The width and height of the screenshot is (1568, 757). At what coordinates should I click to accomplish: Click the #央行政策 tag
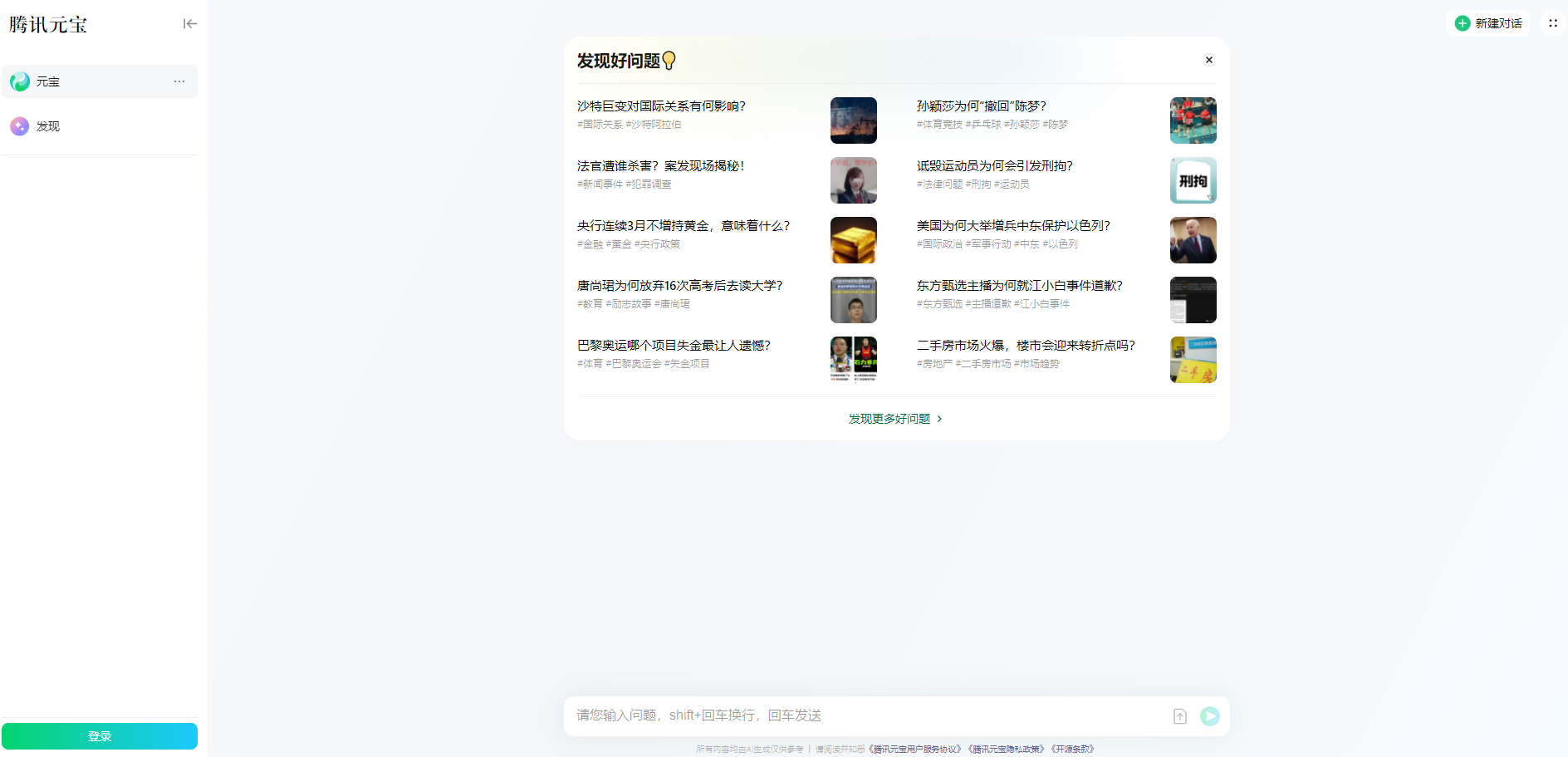(x=658, y=244)
